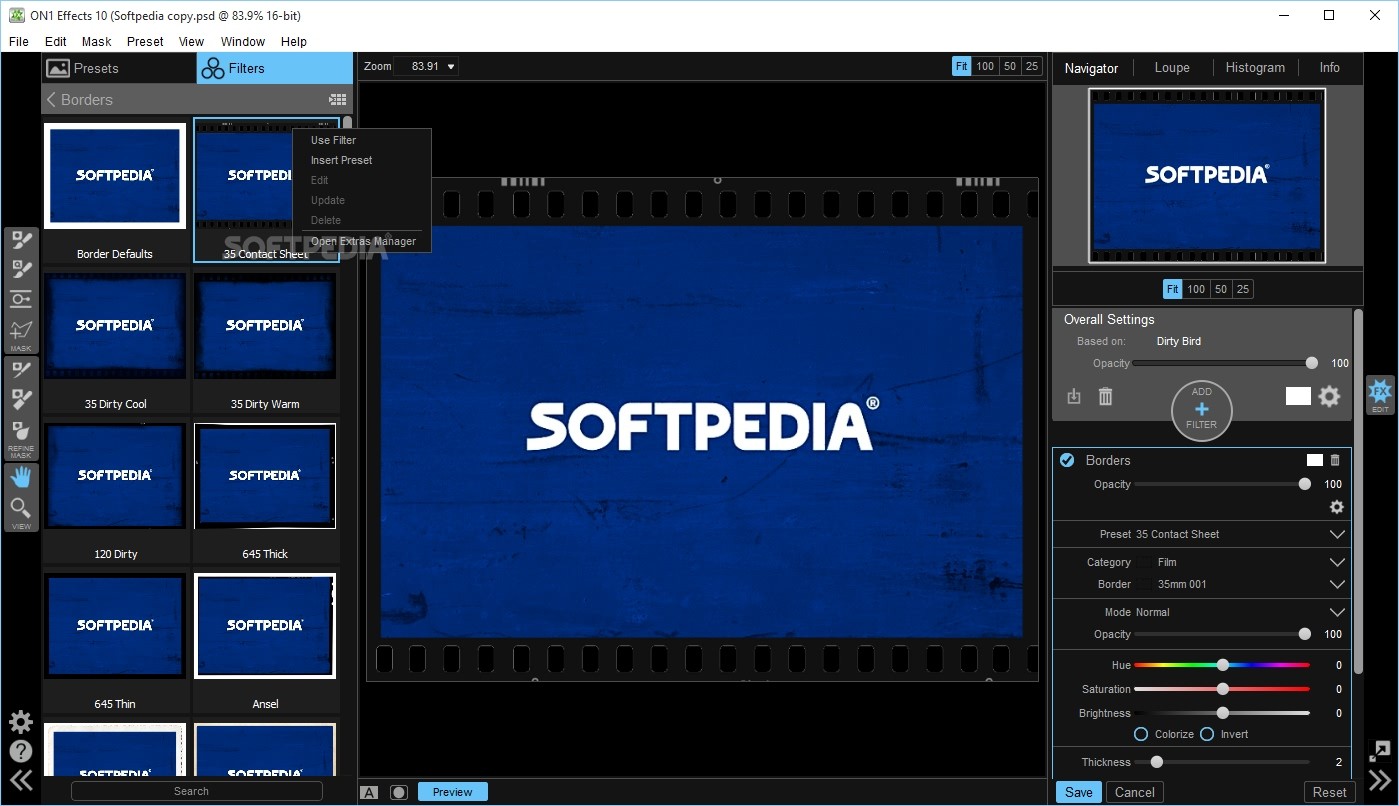
Task: Click the Cancel button
Action: point(1135,792)
